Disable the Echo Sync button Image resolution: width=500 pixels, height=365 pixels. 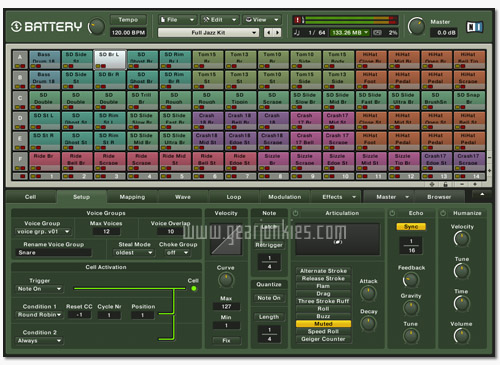pos(411,227)
